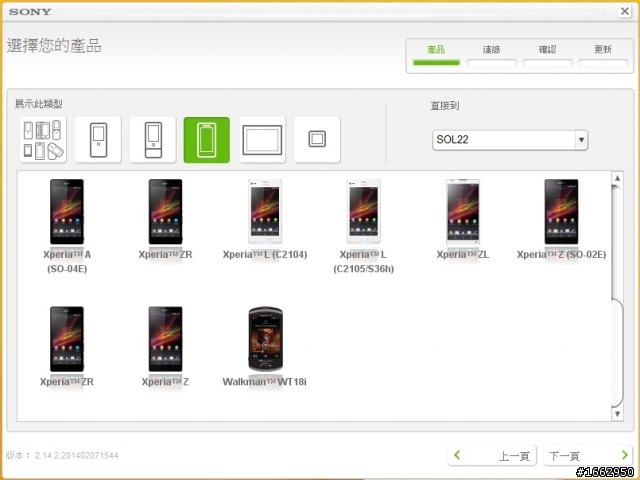Choose Xperia Z in the second row
This screenshot has width=640, height=480.
pyautogui.click(x=165, y=347)
